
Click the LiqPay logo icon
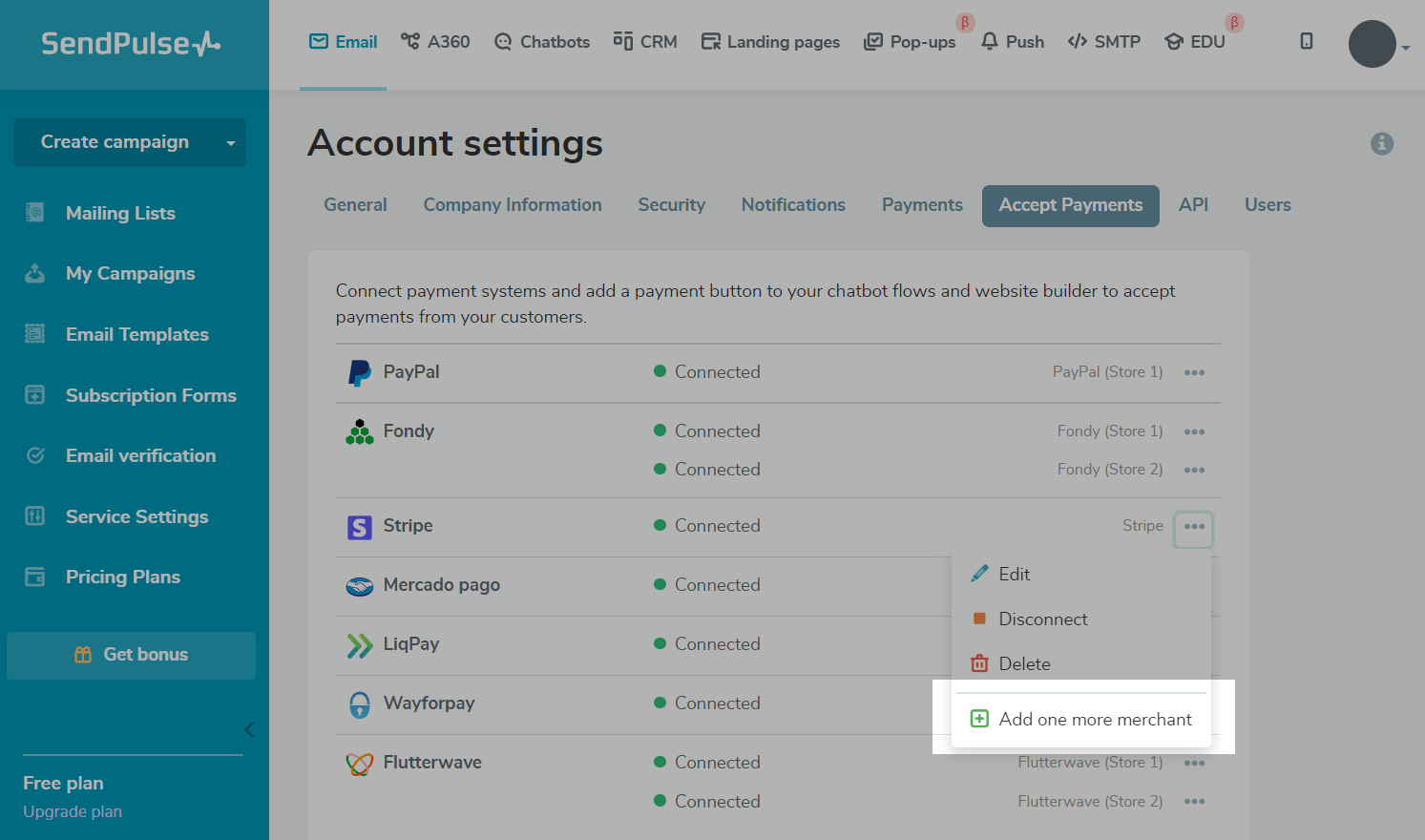(359, 646)
